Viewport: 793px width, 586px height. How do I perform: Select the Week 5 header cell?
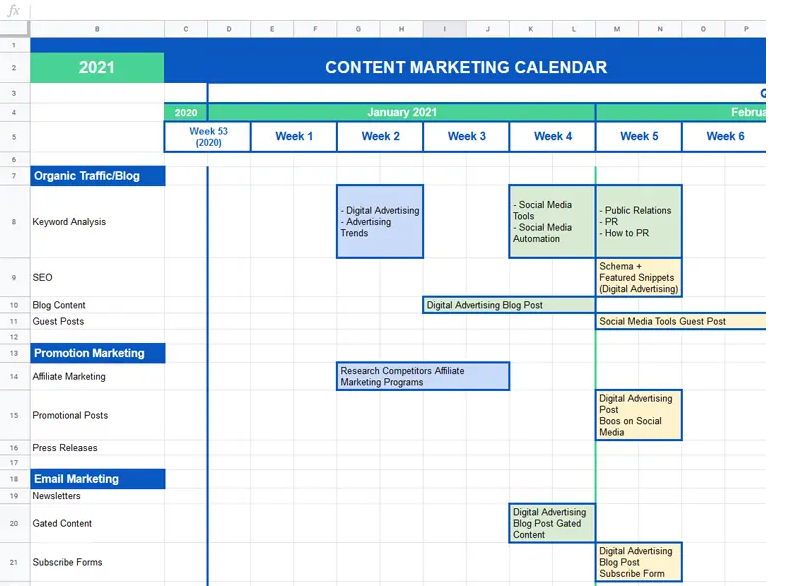tap(638, 137)
